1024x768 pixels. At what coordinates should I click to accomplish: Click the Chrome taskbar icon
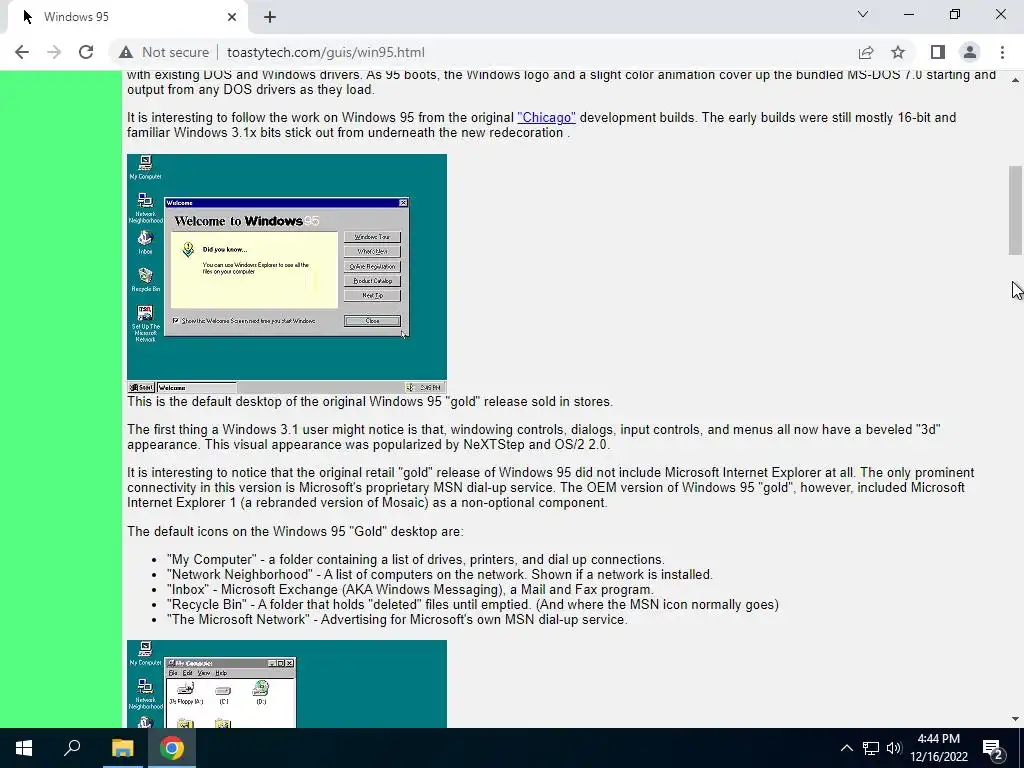(x=172, y=748)
